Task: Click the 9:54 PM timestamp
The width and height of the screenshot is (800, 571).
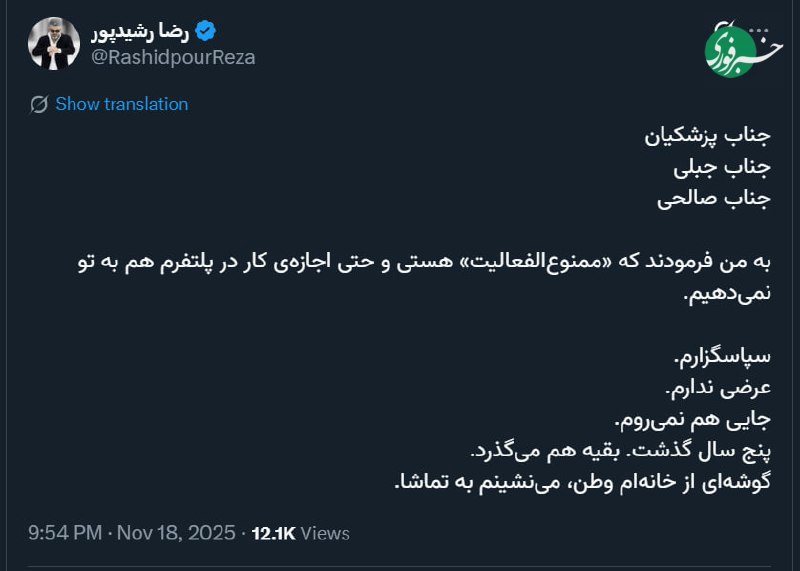Action: [x=65, y=532]
